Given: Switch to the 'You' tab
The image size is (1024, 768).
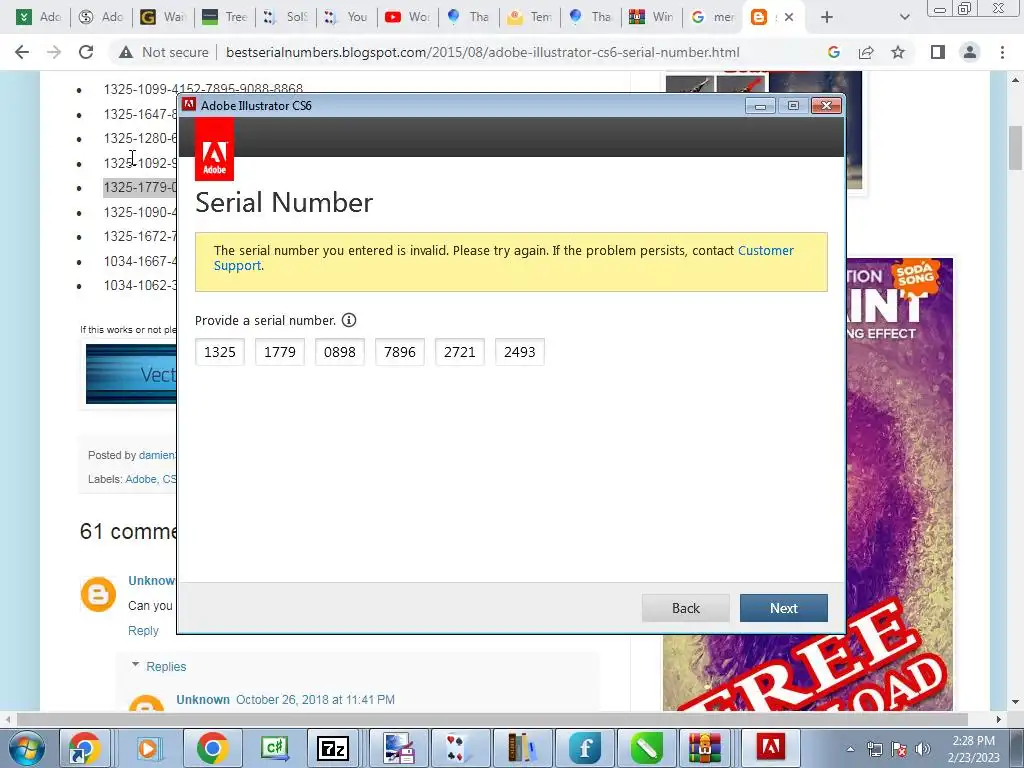Looking at the screenshot, I should pos(347,17).
